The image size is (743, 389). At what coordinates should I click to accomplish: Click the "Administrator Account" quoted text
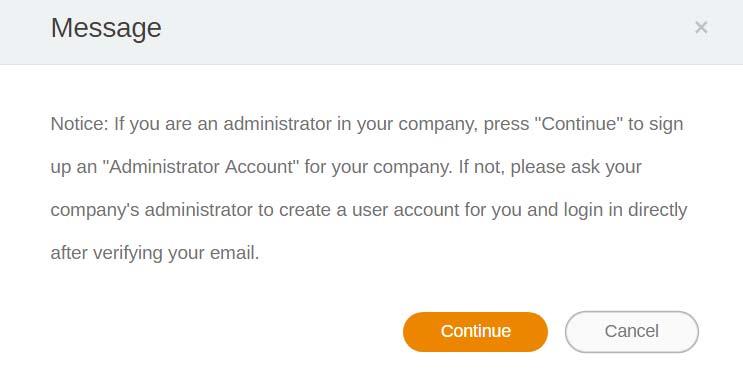coord(200,167)
